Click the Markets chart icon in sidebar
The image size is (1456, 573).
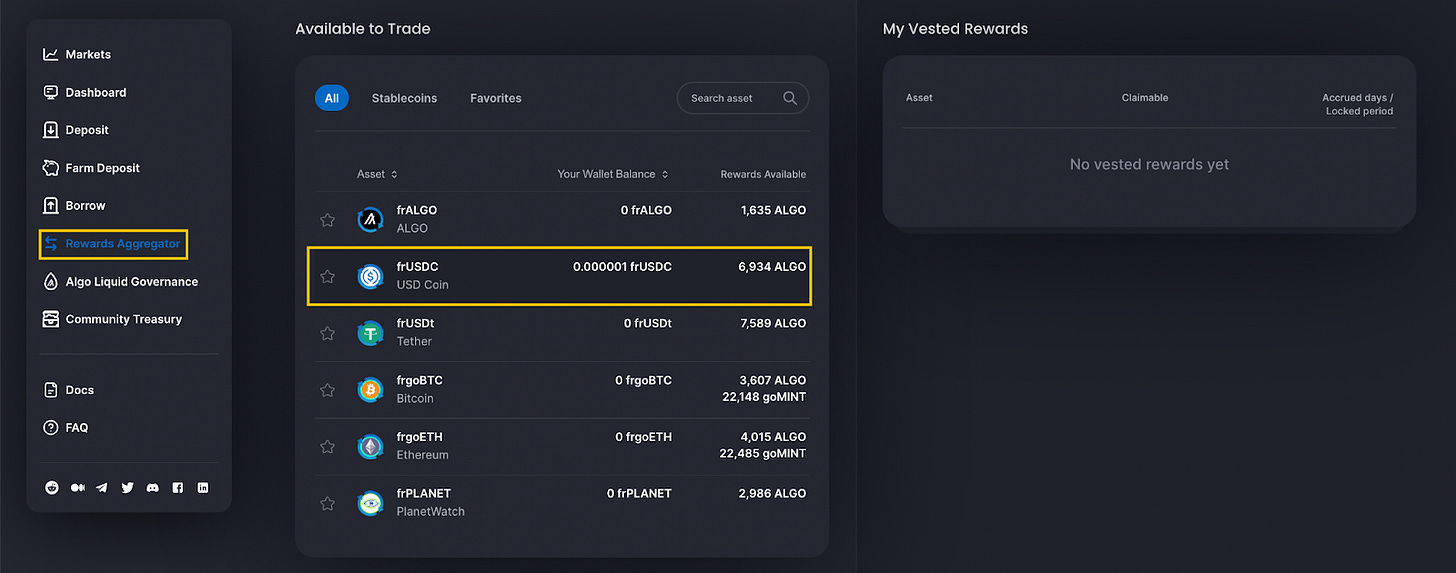(51, 54)
